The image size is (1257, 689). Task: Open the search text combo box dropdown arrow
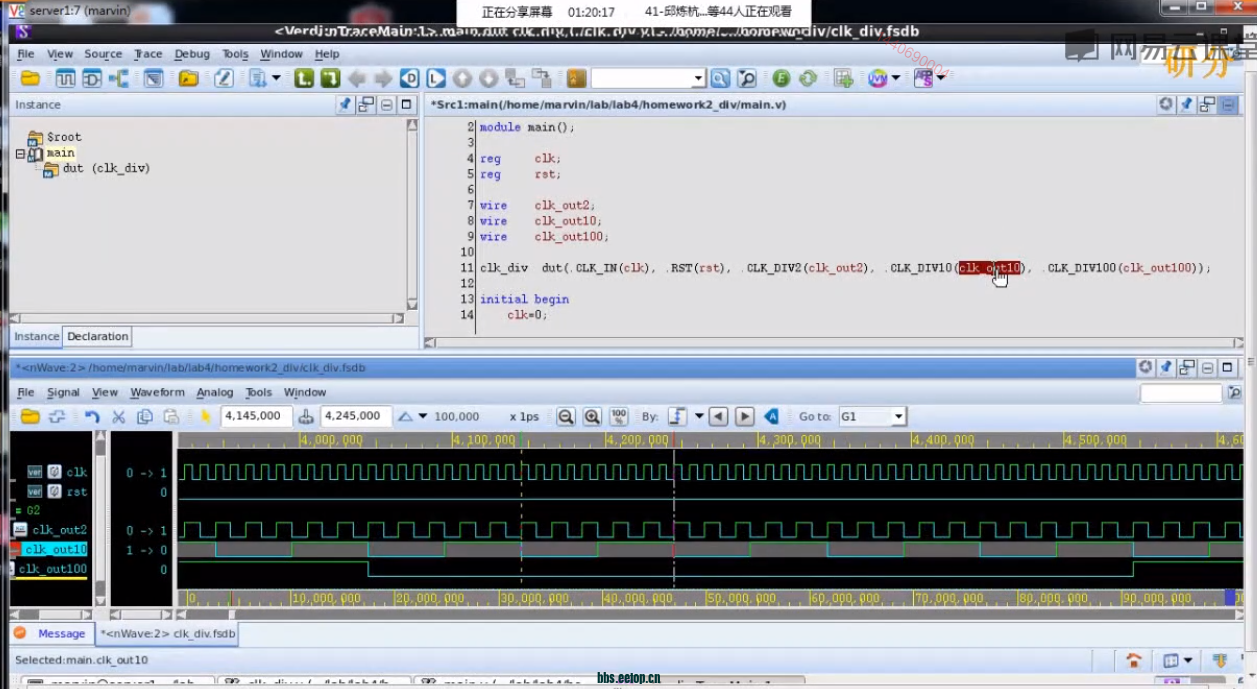(x=698, y=78)
